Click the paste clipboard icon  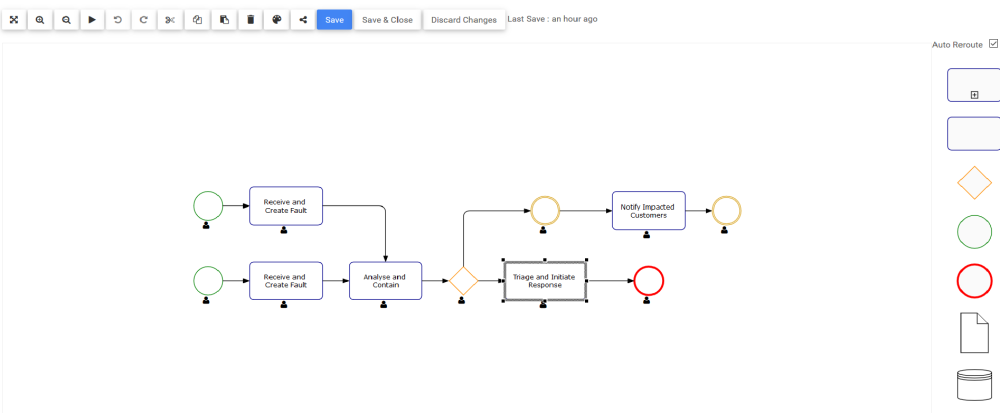[x=224, y=20]
